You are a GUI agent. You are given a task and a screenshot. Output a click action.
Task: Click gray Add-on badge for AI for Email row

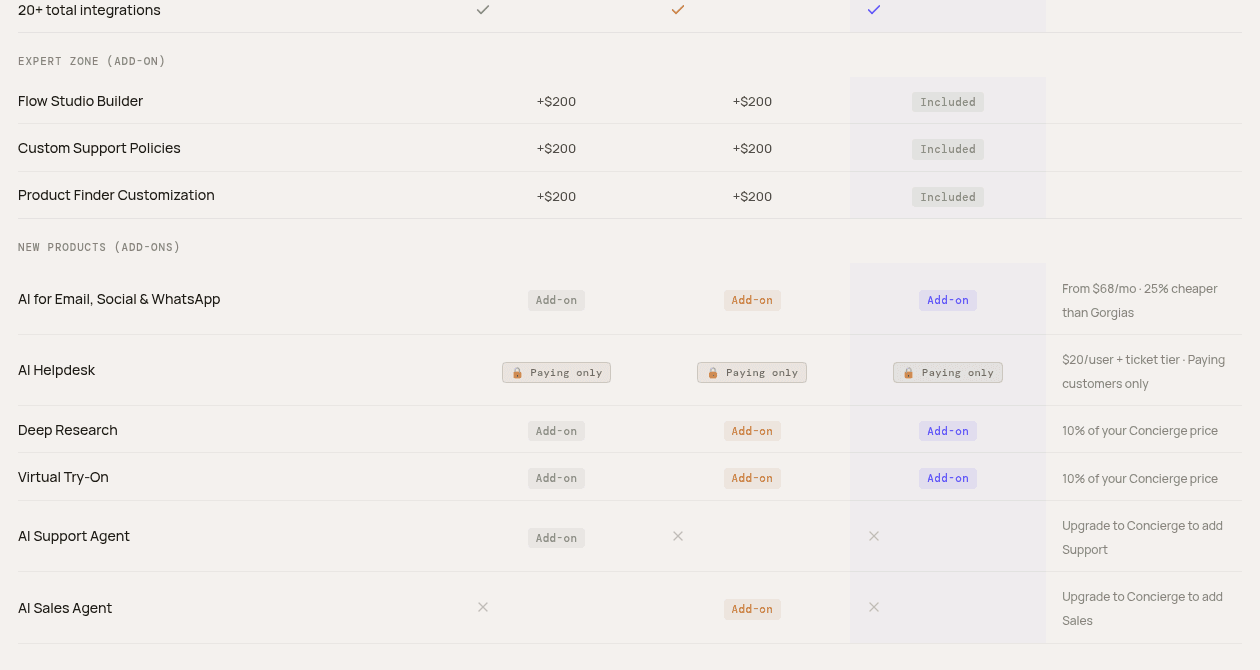[x=556, y=300]
